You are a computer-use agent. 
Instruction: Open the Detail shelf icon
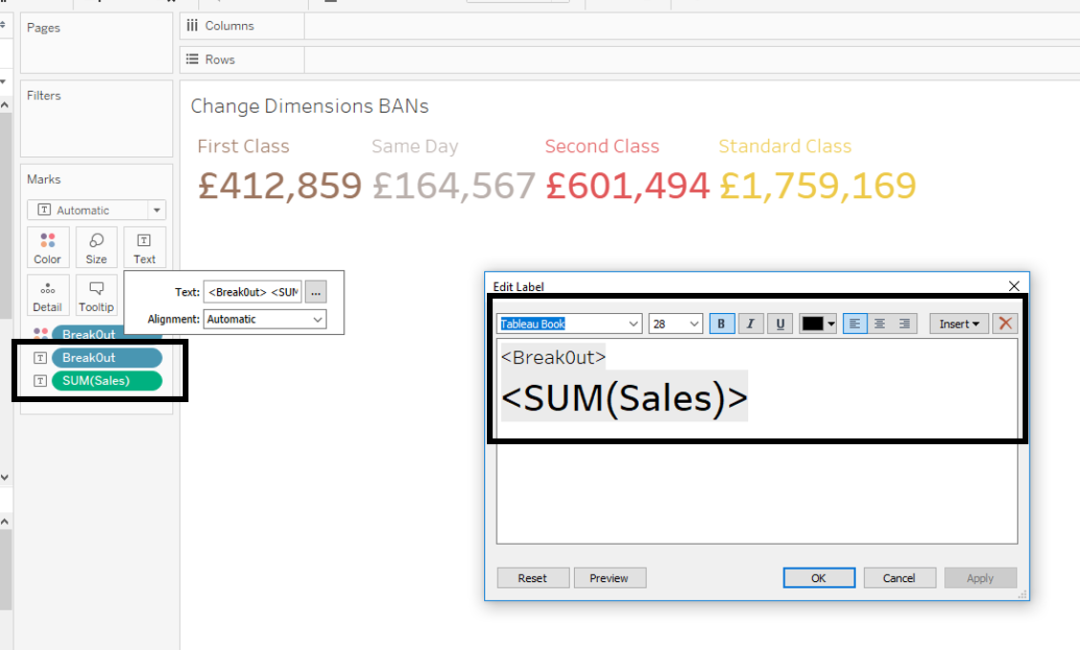tap(47, 295)
